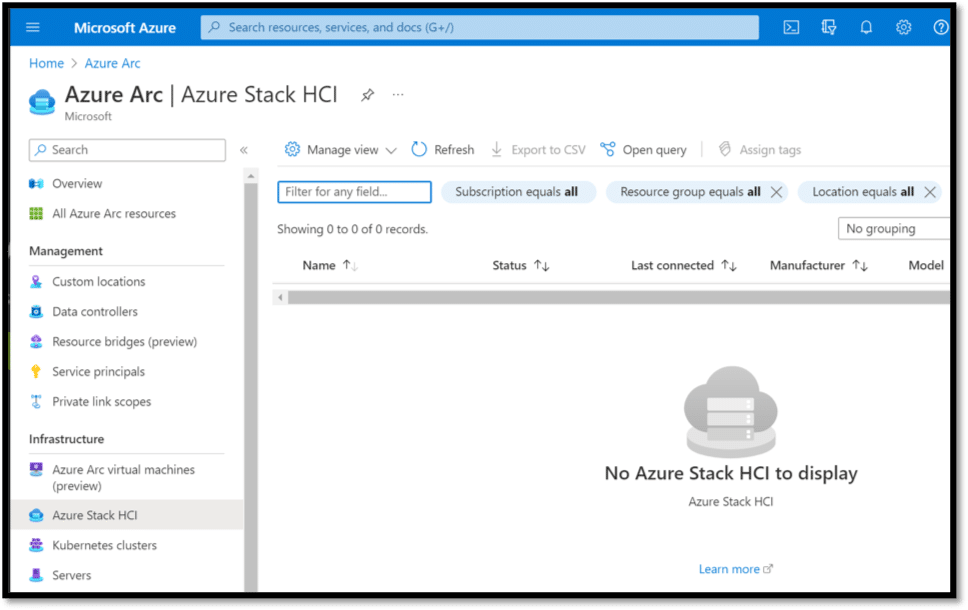Open Subscription equals all filter
Viewport: 968px width, 610px height.
[x=517, y=192]
